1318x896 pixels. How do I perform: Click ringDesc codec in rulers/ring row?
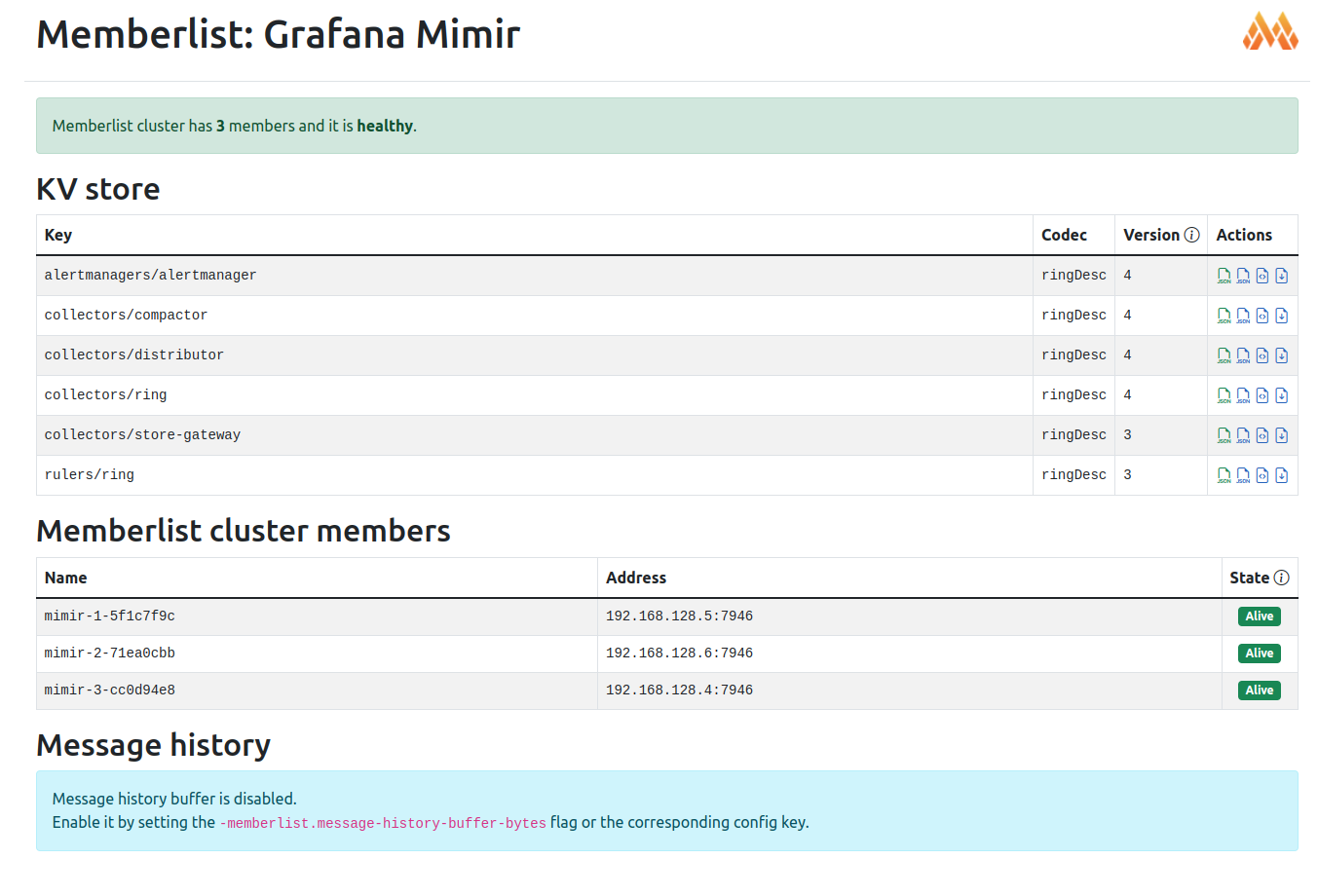1073,475
